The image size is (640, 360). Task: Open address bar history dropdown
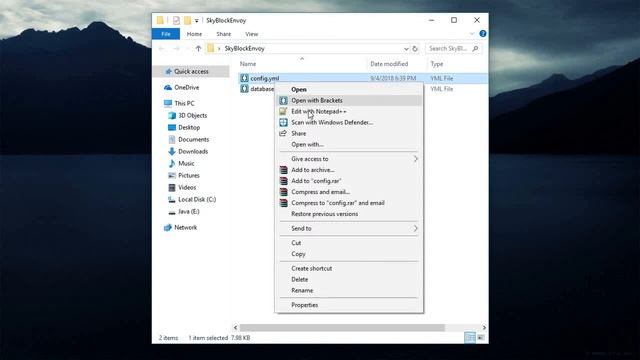pyautogui.click(x=406, y=49)
